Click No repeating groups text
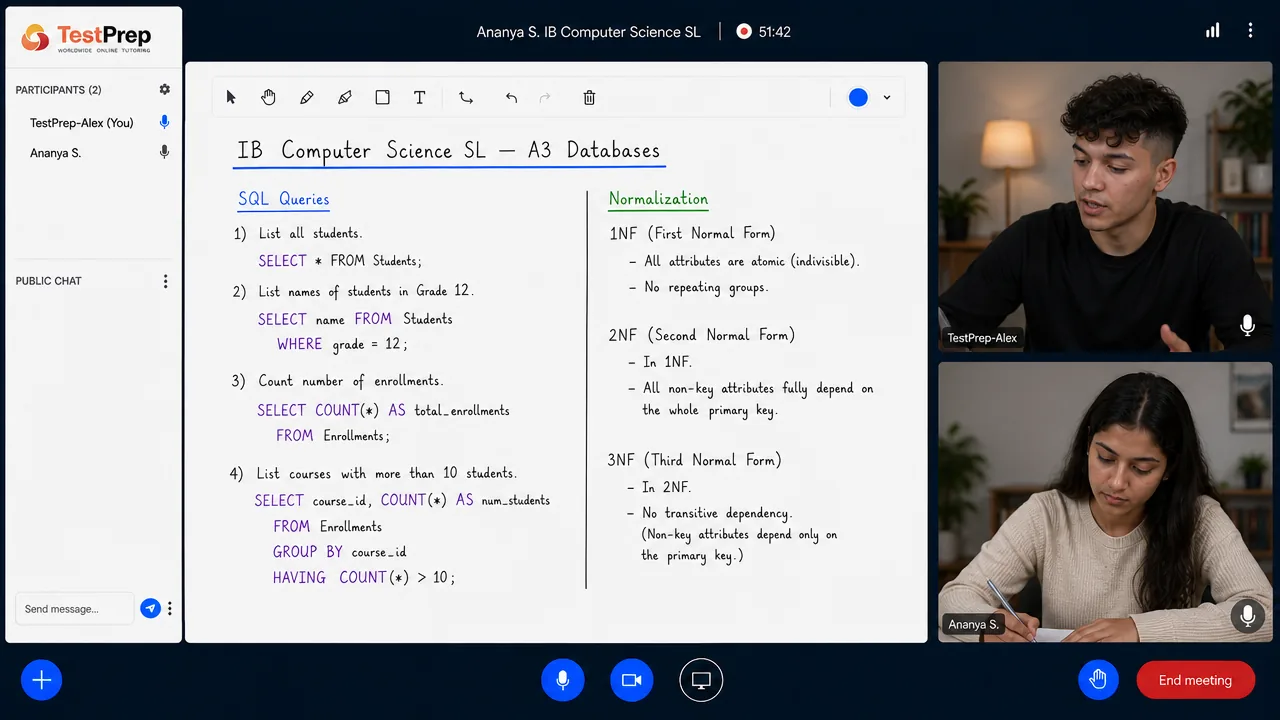Screen dimensions: 1280x720 (706, 287)
